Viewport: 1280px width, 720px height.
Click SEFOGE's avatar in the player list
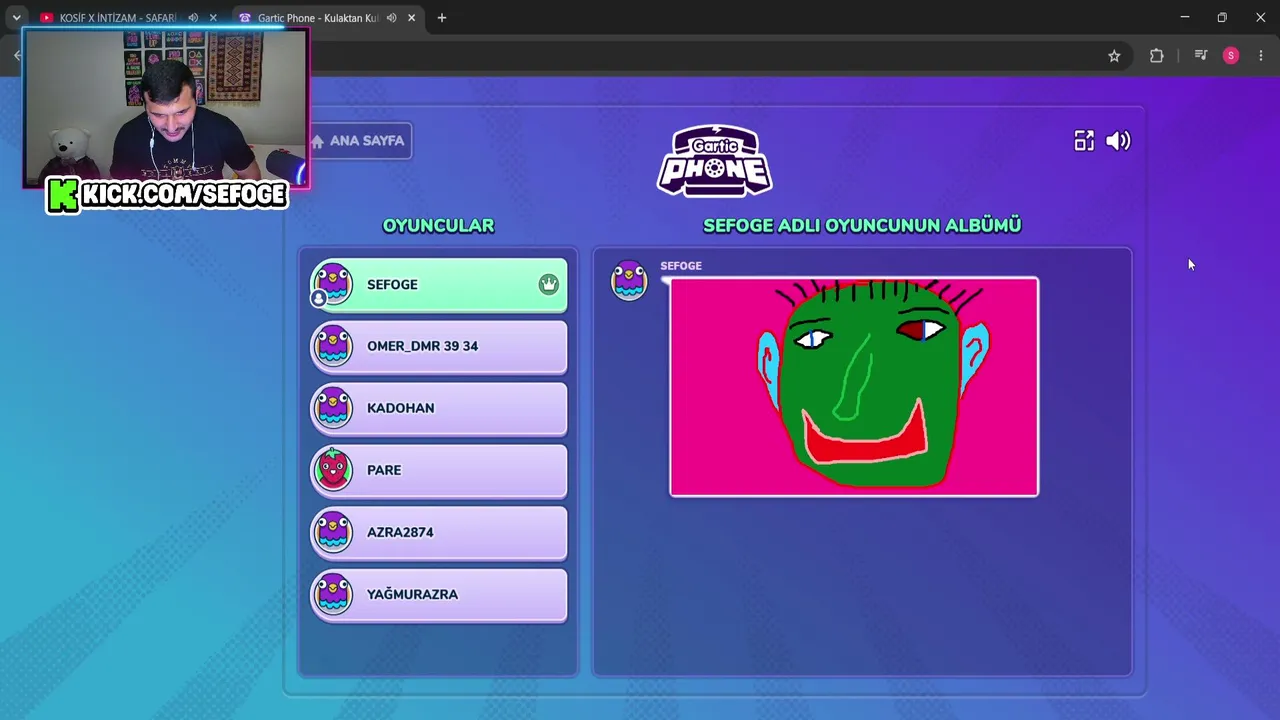[x=333, y=284]
